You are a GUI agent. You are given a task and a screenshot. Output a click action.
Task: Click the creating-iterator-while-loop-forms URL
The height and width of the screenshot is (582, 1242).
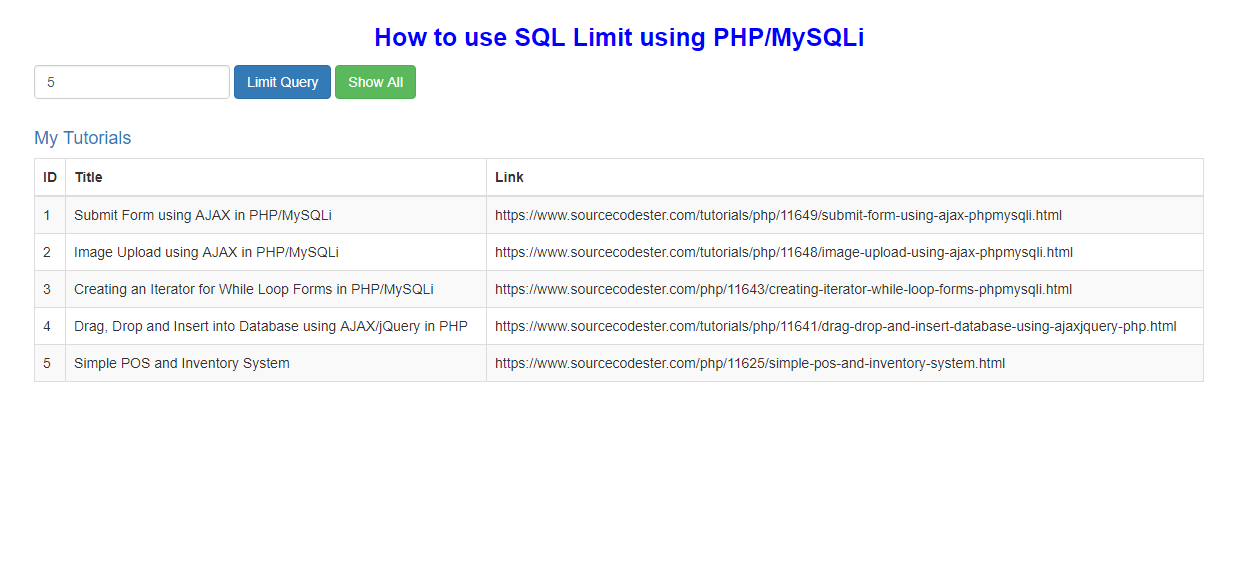pyautogui.click(x=783, y=289)
